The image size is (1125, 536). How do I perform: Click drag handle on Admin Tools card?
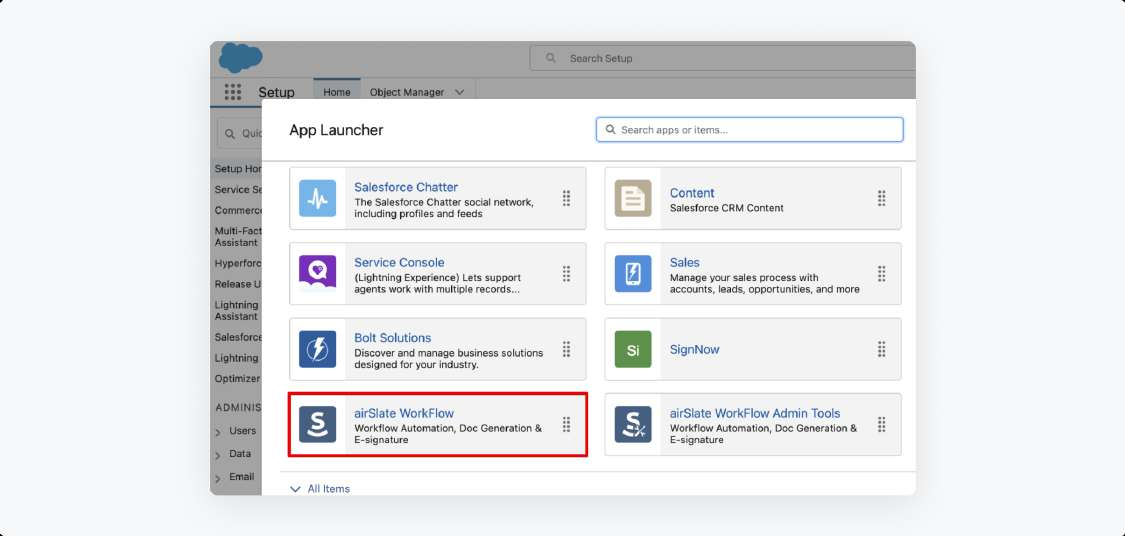click(x=882, y=424)
